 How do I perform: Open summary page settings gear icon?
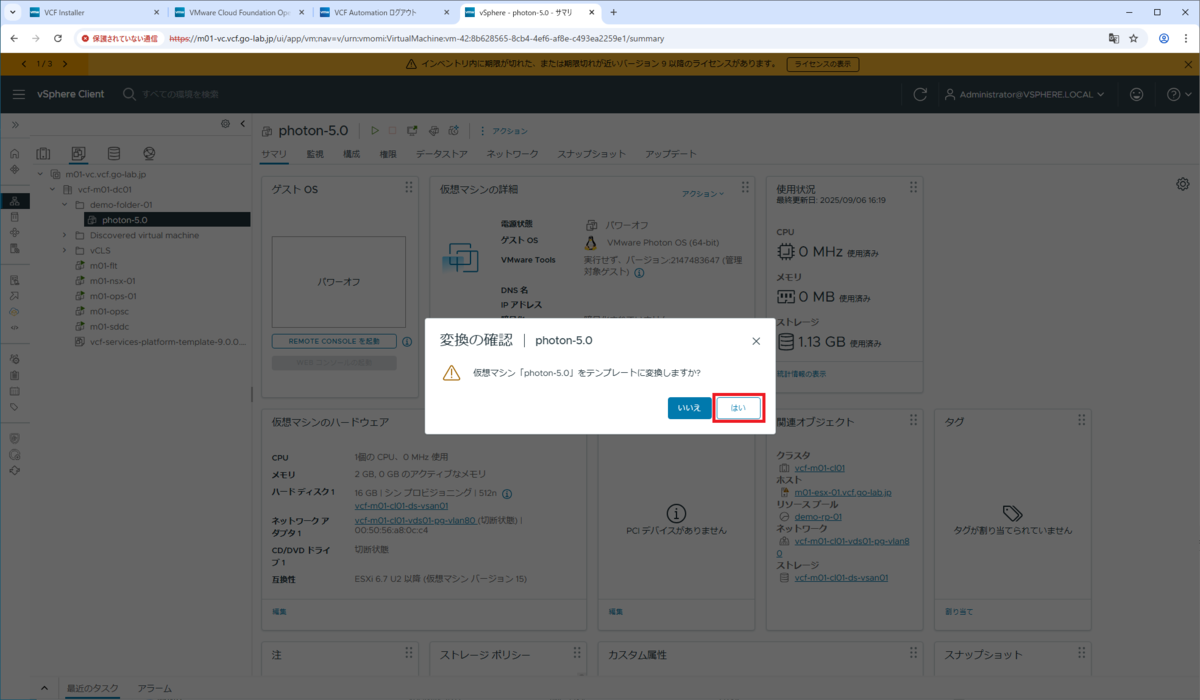(x=1183, y=184)
